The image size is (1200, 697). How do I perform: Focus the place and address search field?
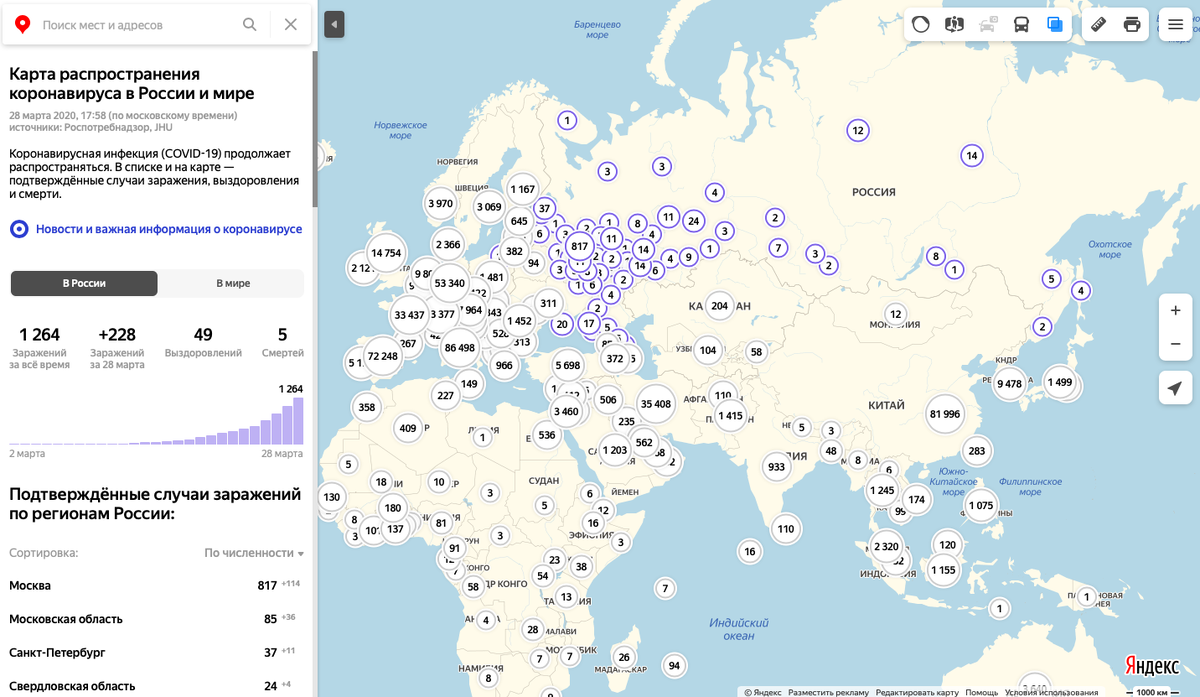pos(136,24)
